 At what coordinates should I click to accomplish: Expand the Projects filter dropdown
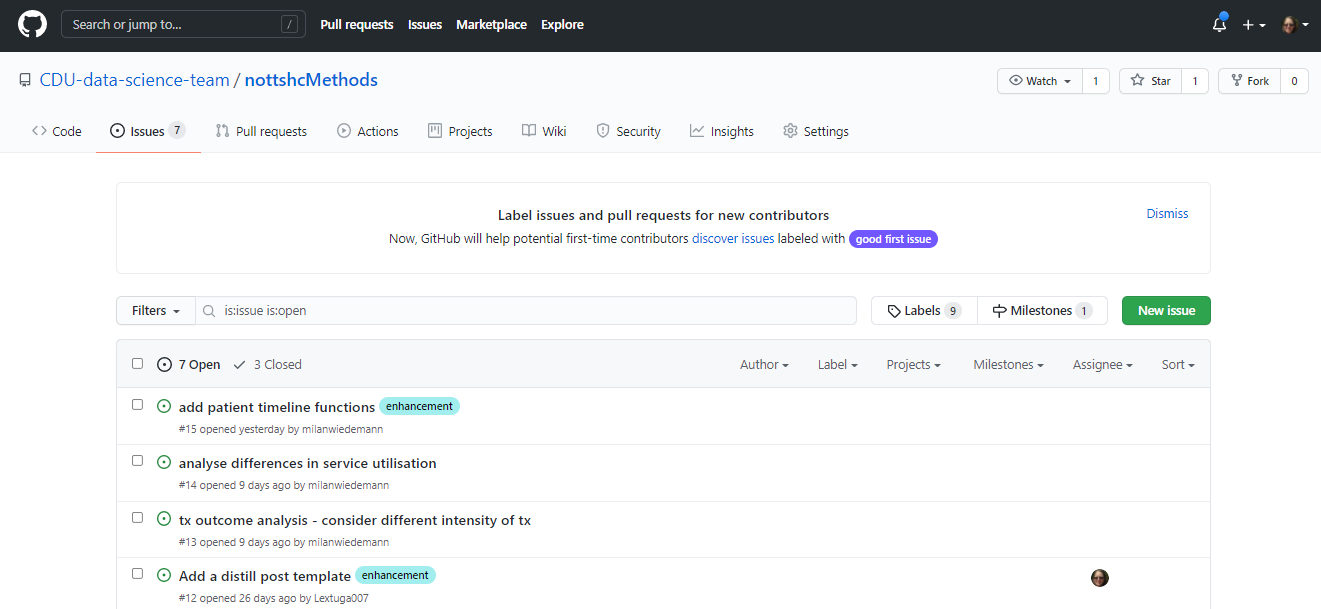tap(913, 365)
